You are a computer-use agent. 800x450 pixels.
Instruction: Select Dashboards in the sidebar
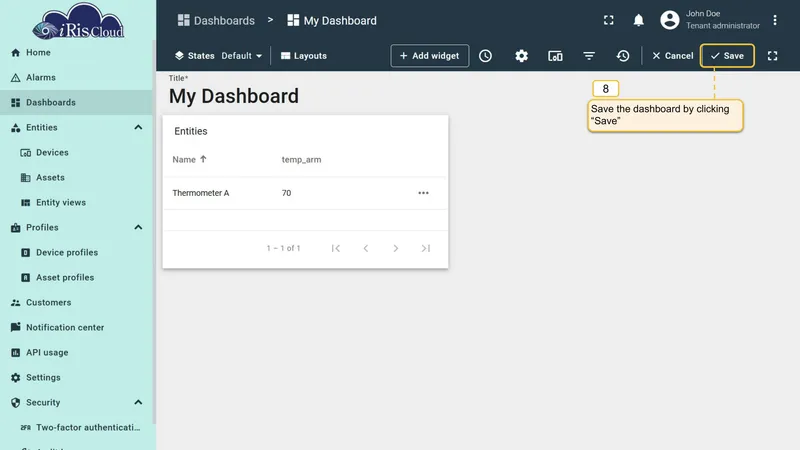click(x=76, y=103)
